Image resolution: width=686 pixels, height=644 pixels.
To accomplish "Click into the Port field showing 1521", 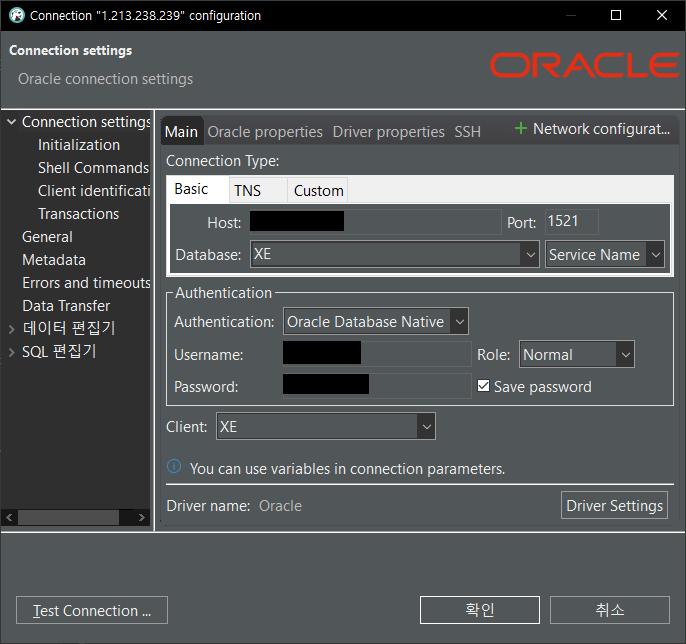I will pyautogui.click(x=571, y=221).
